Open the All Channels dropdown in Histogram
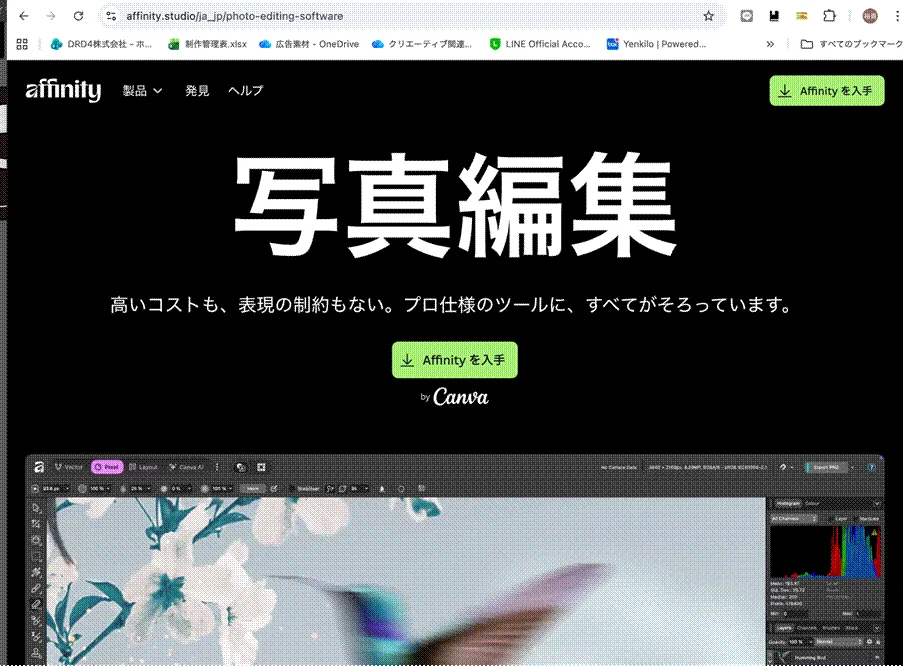This screenshot has width=903, height=666. pos(794,518)
